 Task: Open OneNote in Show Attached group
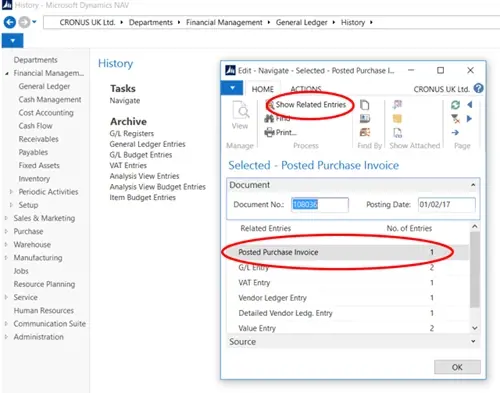(x=397, y=105)
